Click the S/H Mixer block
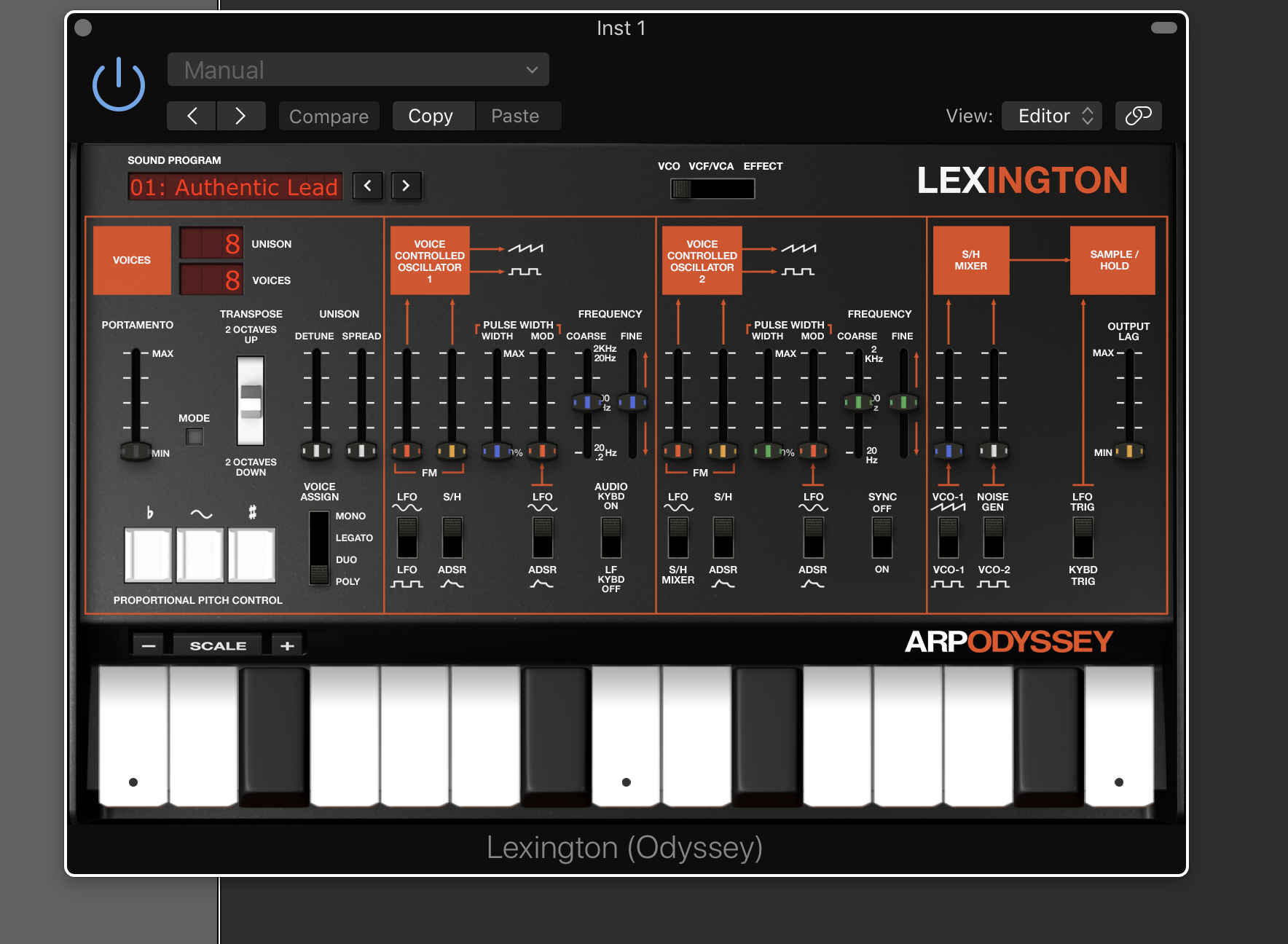1288x944 pixels. (971, 260)
